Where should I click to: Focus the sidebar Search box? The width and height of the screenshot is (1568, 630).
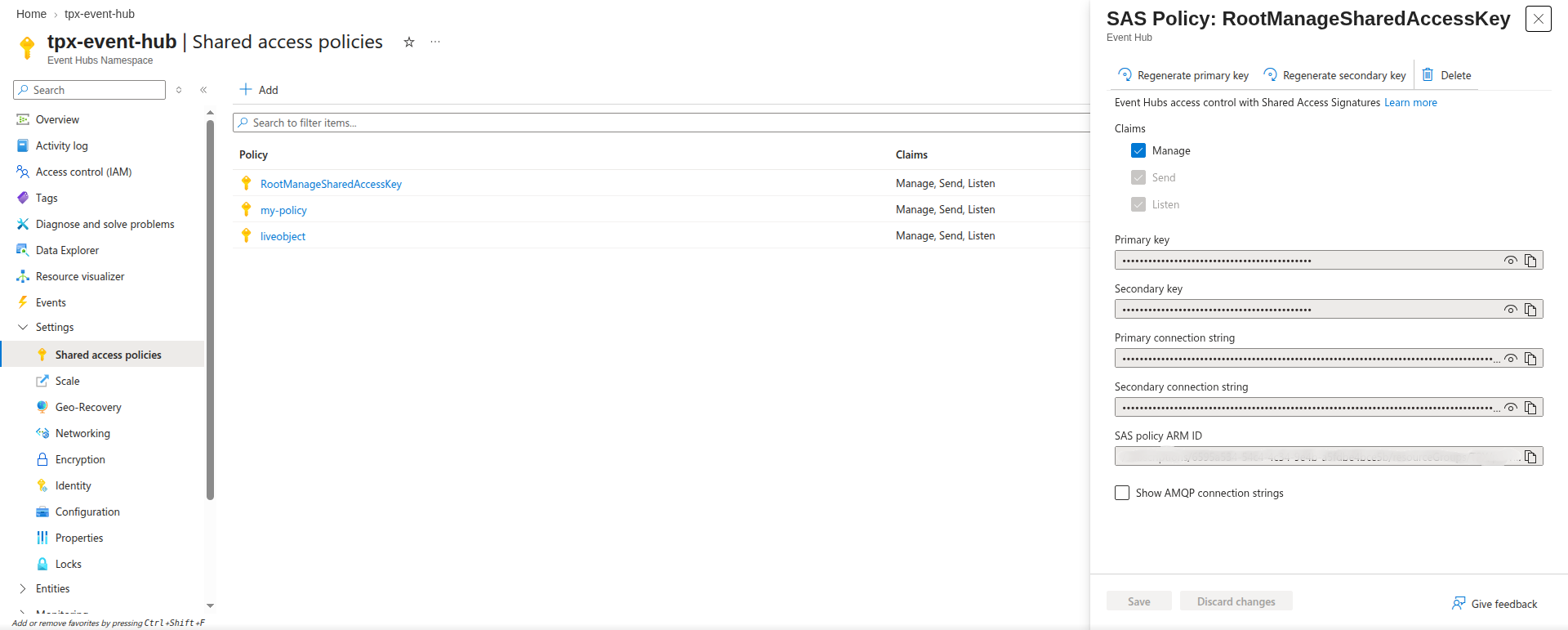90,90
